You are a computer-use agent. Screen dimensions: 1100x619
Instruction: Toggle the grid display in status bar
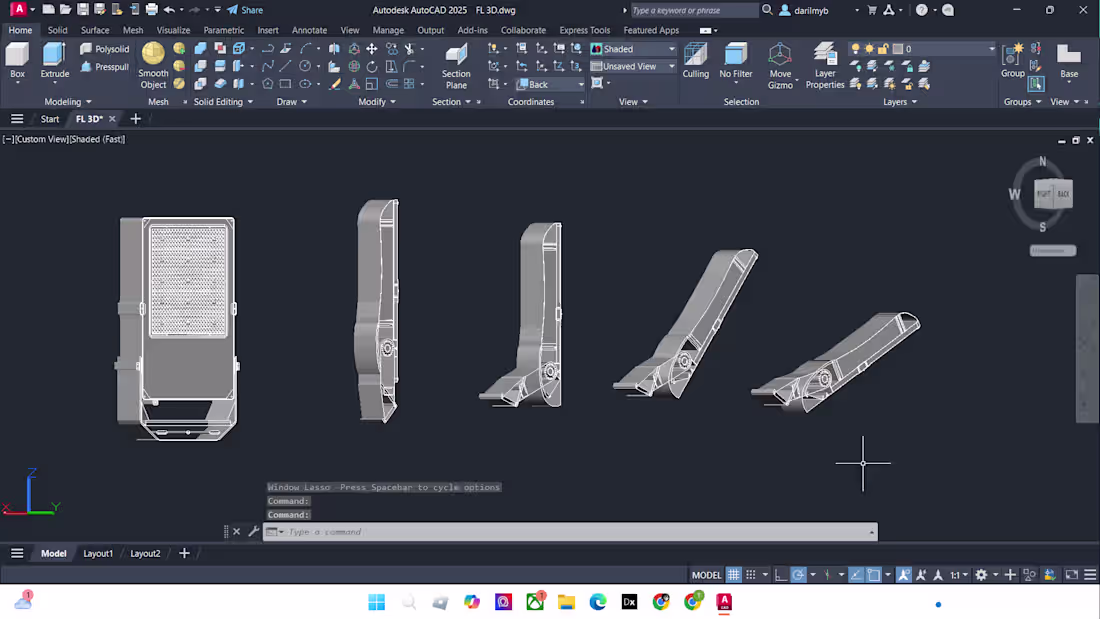point(733,574)
